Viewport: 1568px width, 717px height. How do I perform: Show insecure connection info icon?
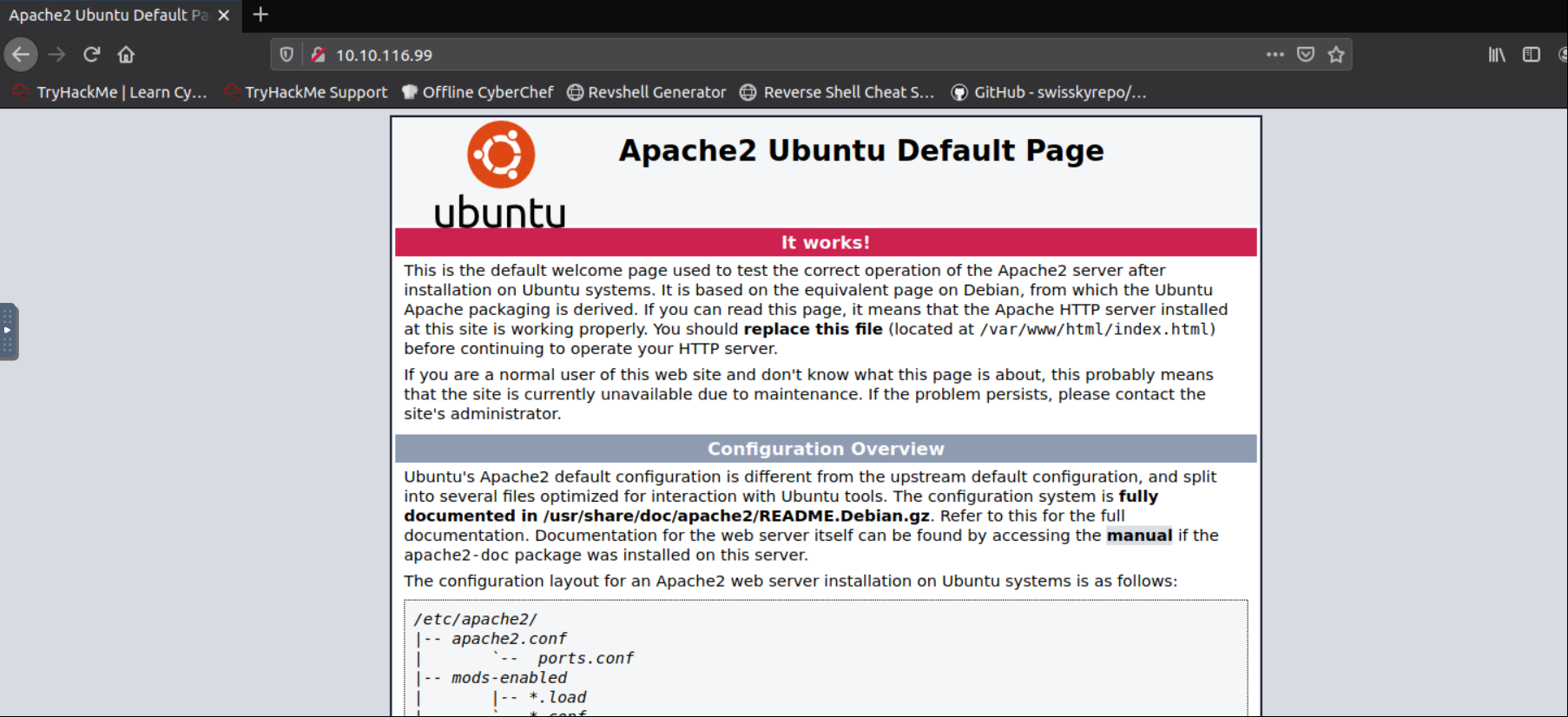pos(319,55)
